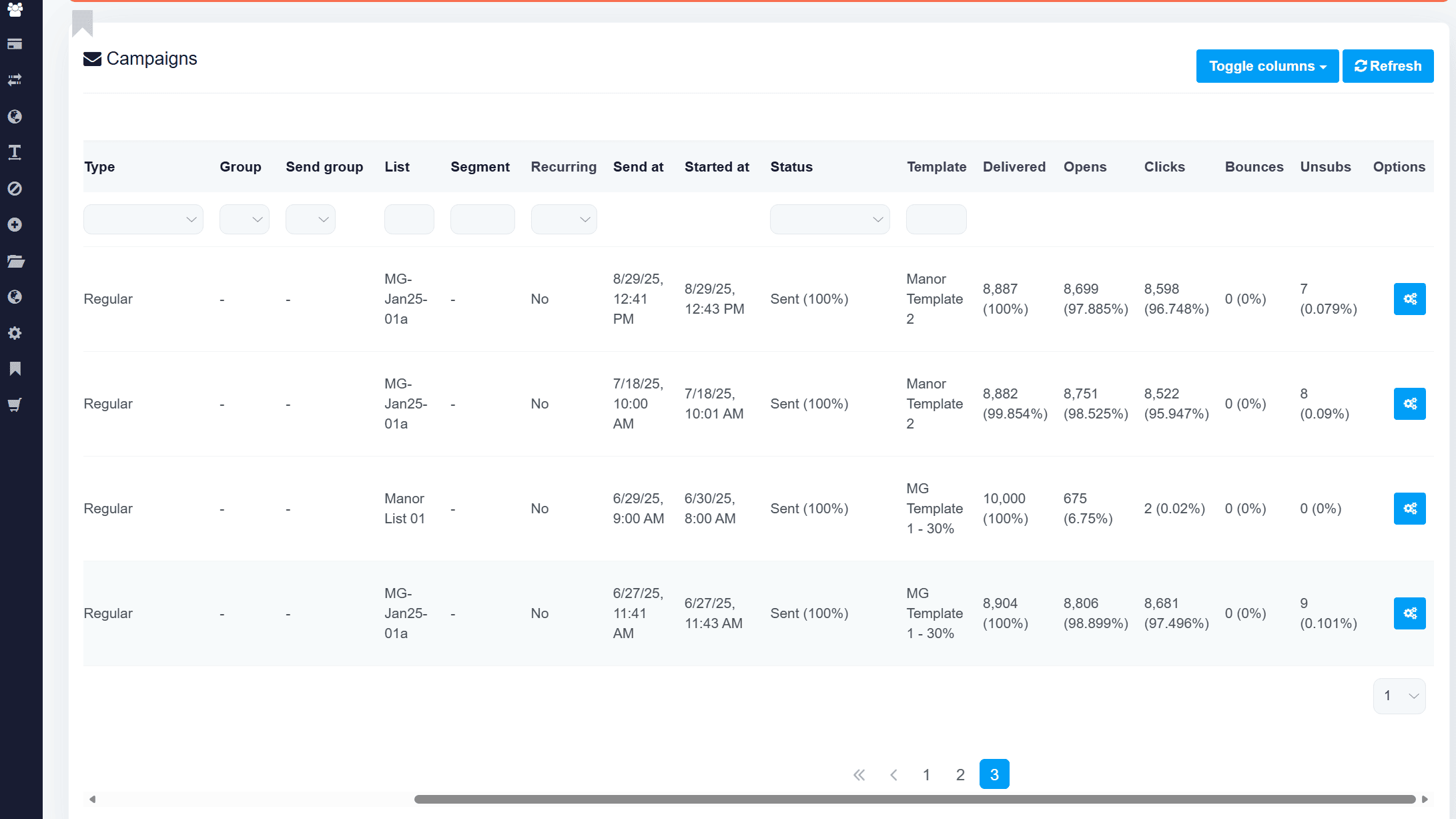Viewport: 1456px width, 819px height.
Task: Open the Recurring filter dropdown
Action: [x=564, y=220]
